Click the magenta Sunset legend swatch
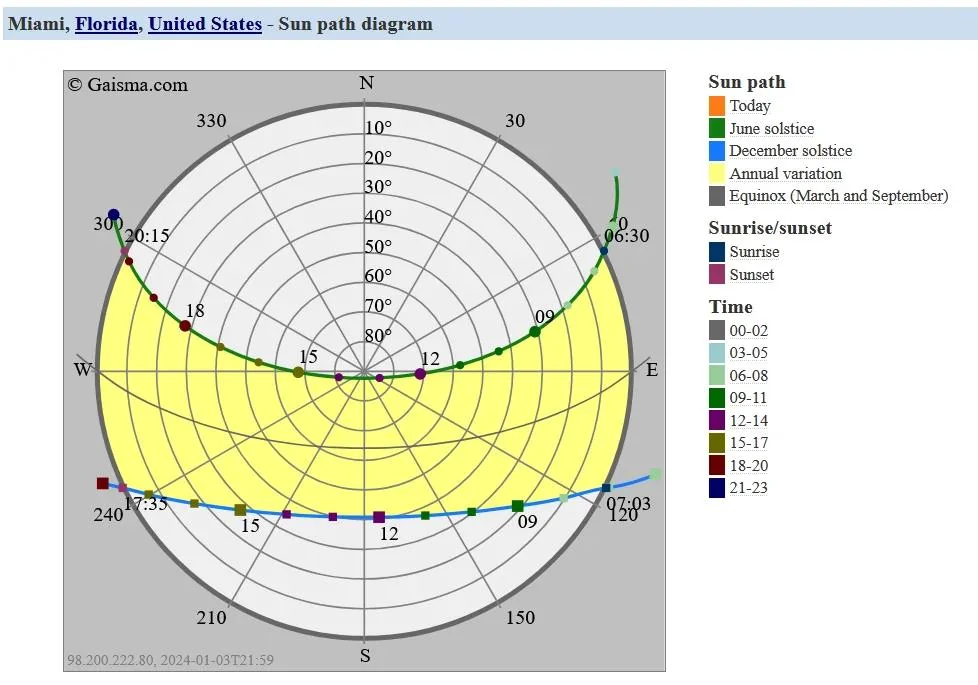Screen dimensions: 978x685 coord(717,274)
